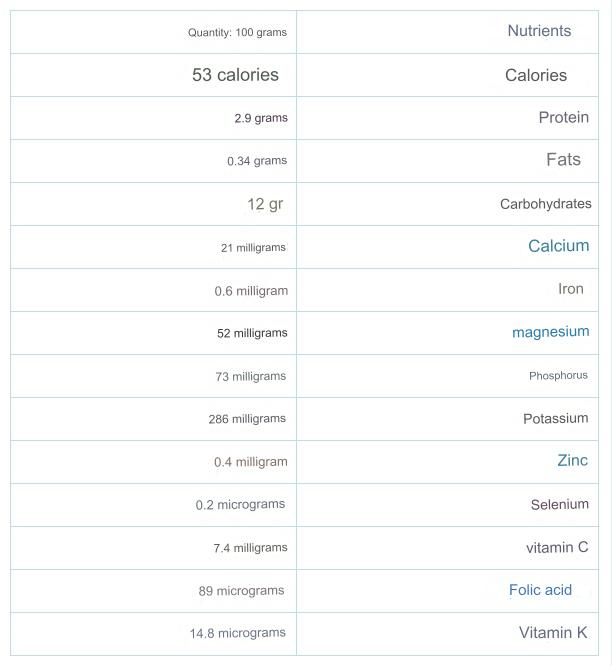Click the Vitamin K row label
The image size is (612, 666).
(553, 633)
